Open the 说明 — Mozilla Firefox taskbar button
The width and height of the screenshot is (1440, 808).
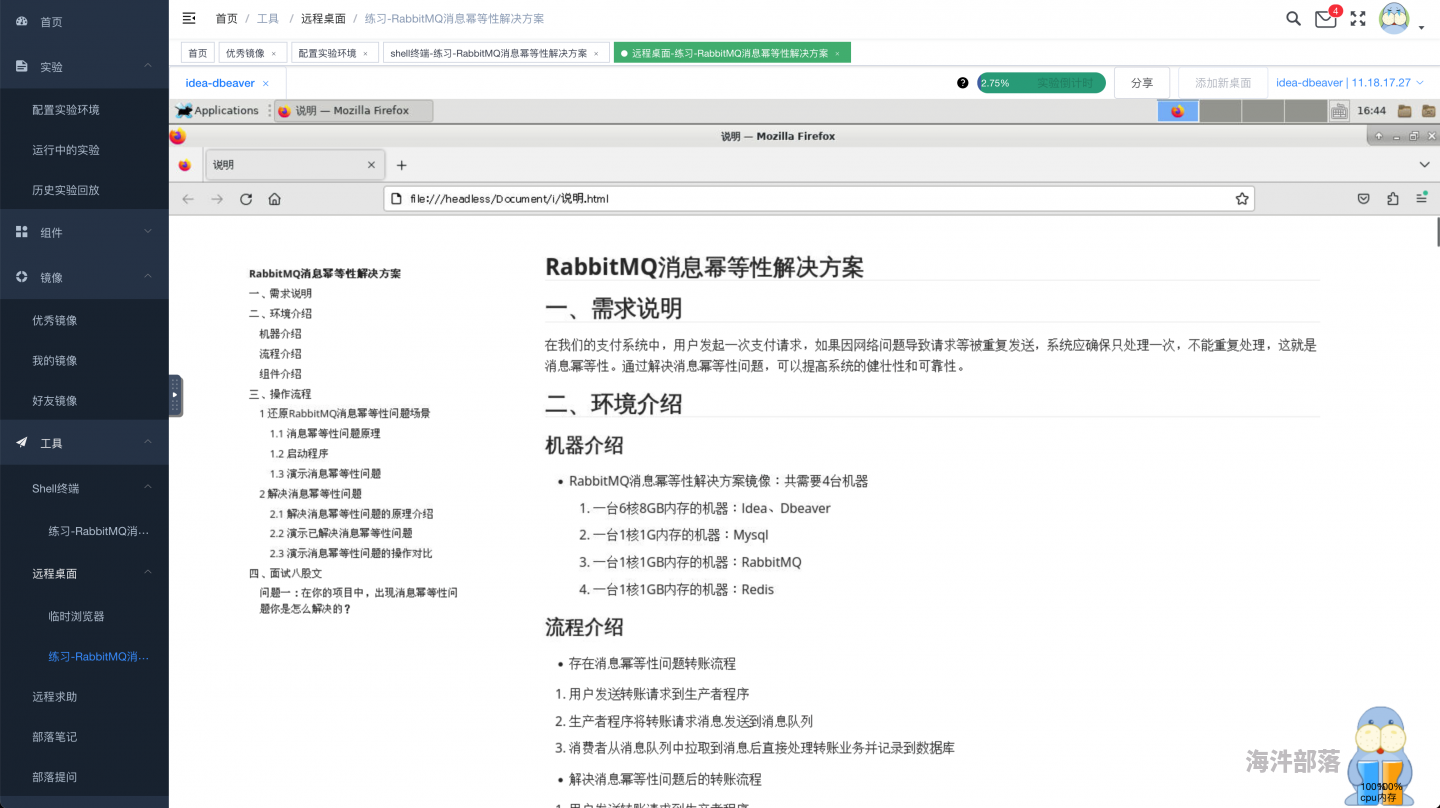point(353,111)
